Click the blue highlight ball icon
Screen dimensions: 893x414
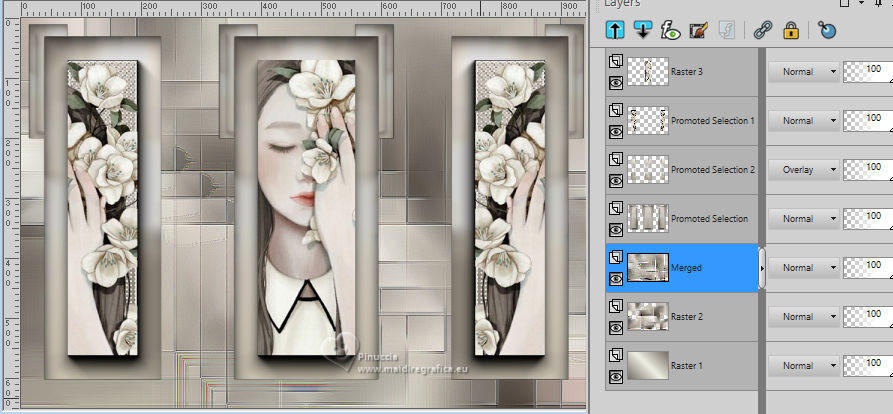coord(826,30)
